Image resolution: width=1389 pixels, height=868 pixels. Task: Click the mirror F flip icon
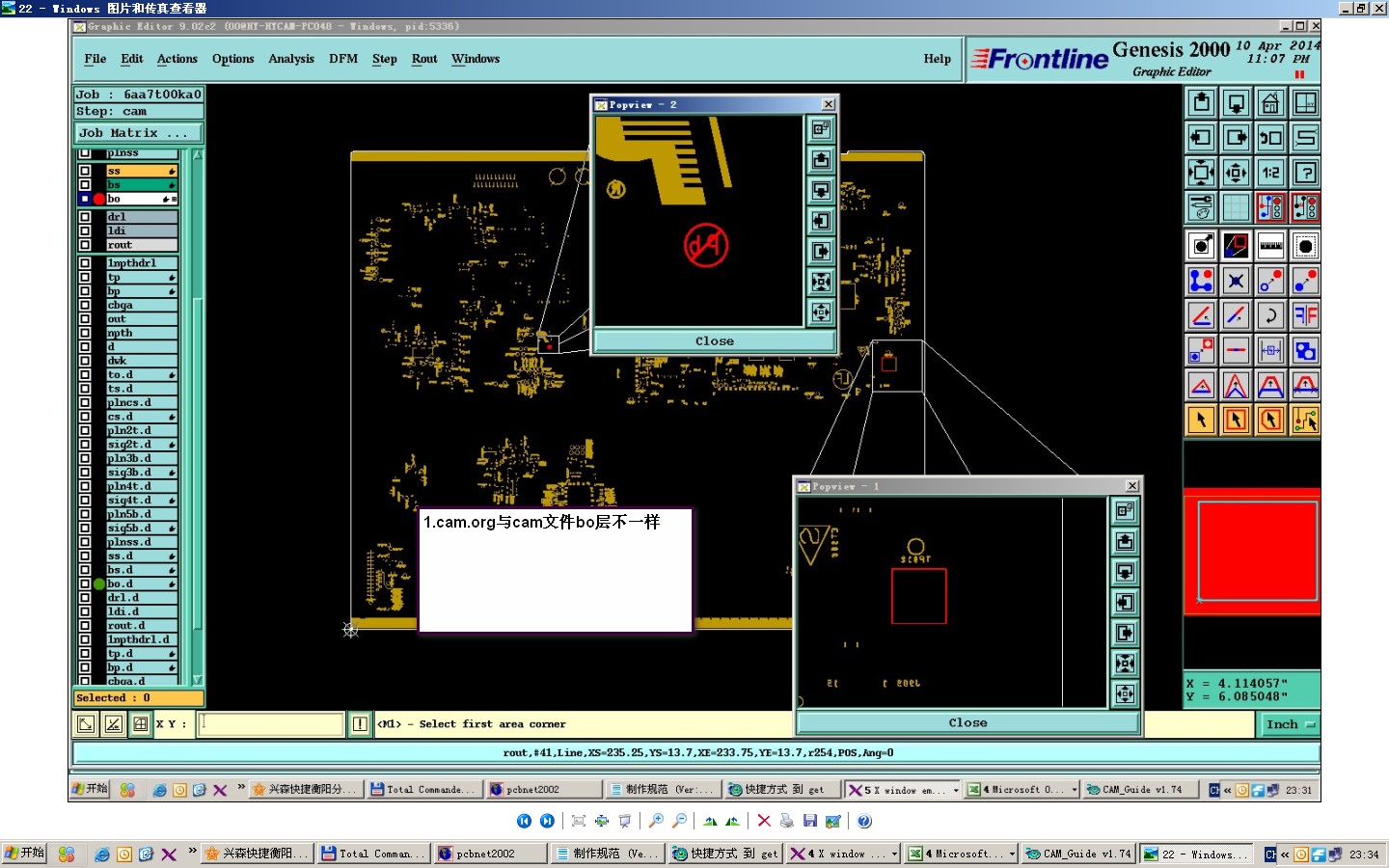point(1305,315)
